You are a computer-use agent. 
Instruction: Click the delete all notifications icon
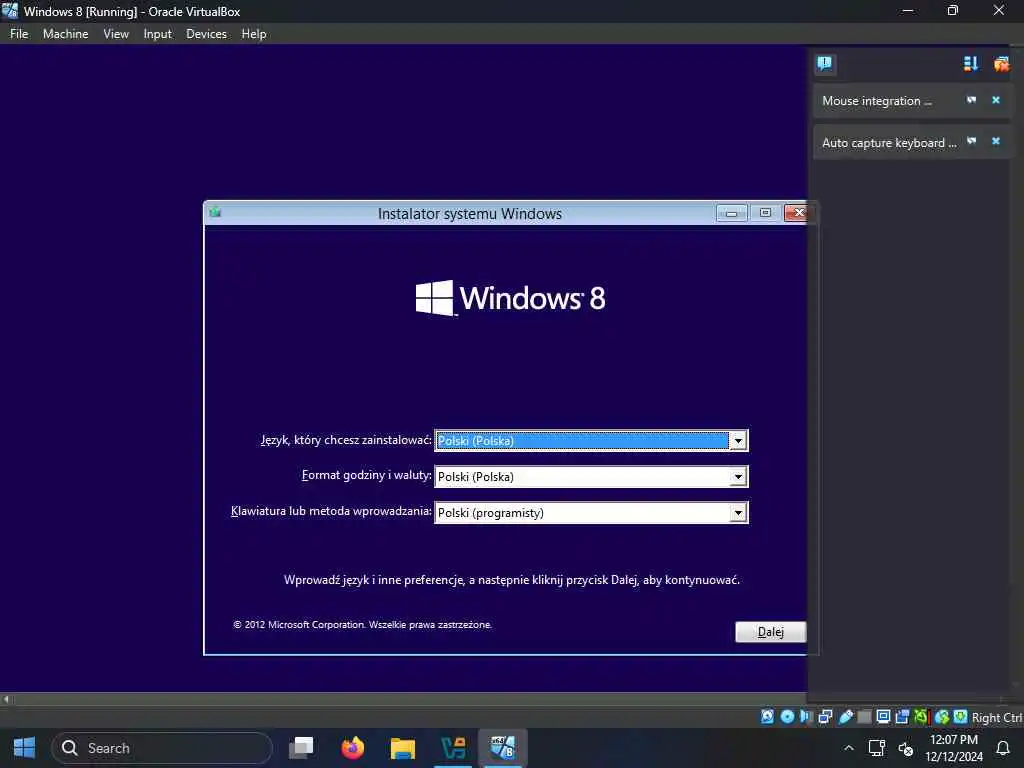[1000, 63]
